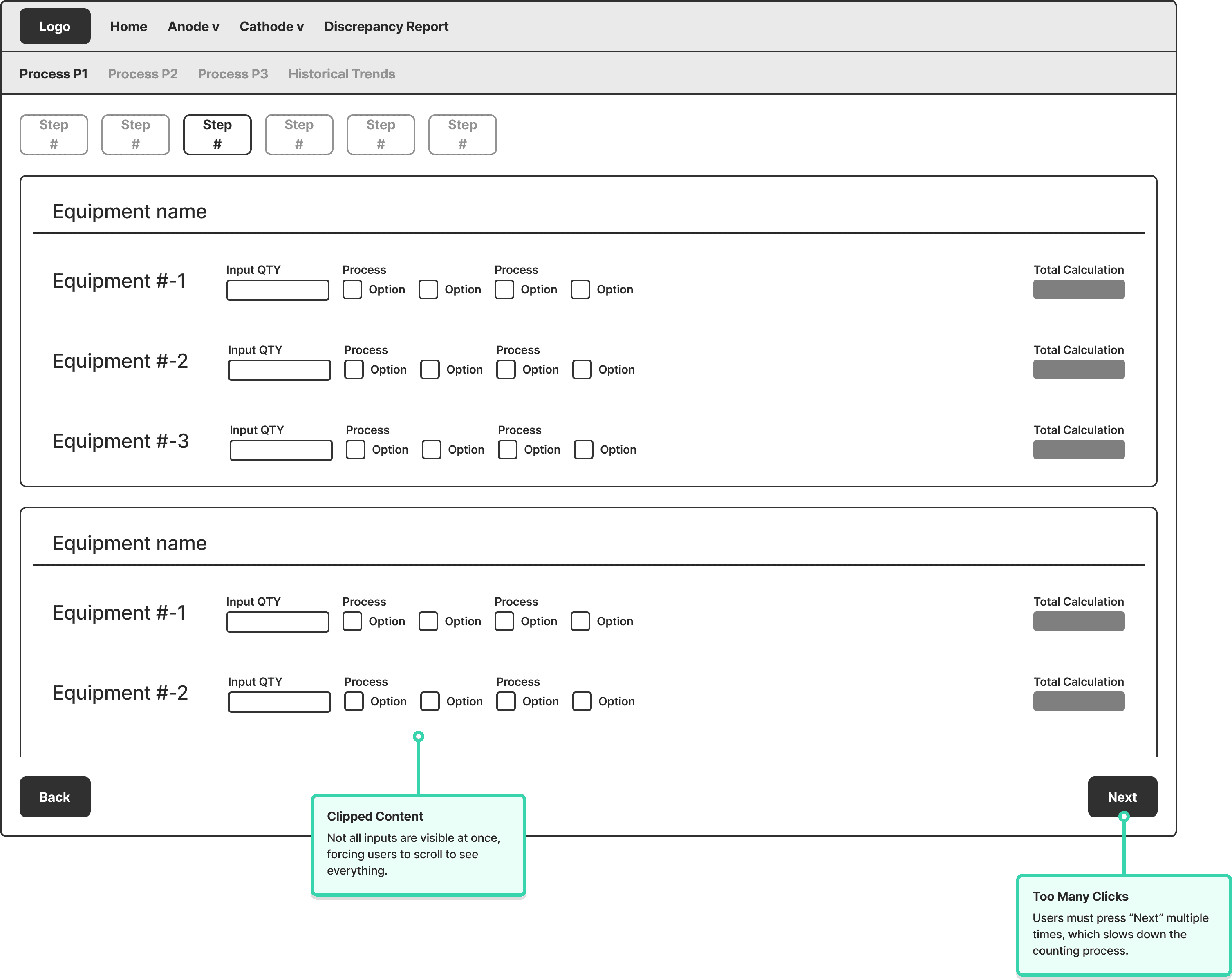1232x980 pixels.
Task: Switch to the Process P2 tab
Action: coord(142,74)
